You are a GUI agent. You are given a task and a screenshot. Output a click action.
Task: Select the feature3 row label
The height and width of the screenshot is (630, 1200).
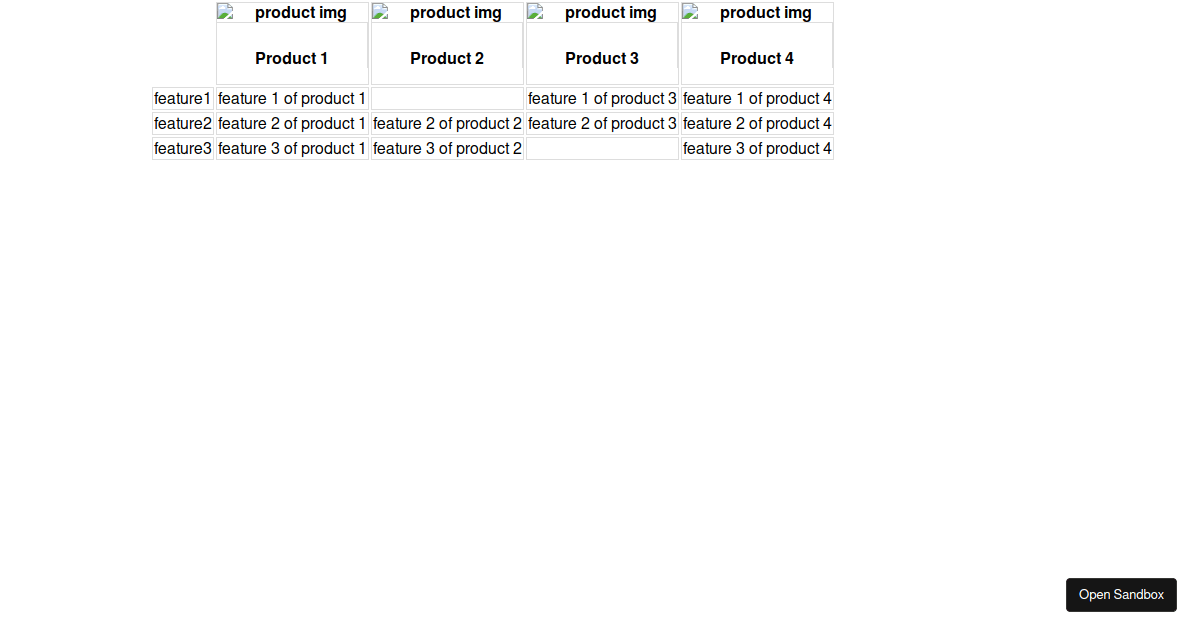coord(183,148)
